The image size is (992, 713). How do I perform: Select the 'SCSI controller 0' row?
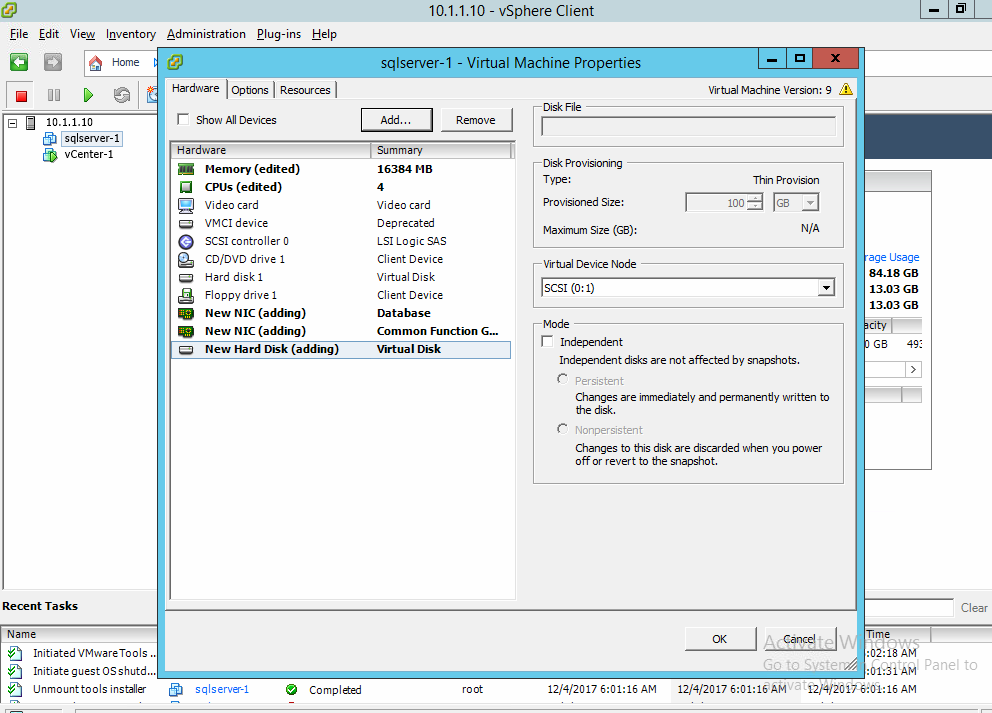[x=341, y=241]
